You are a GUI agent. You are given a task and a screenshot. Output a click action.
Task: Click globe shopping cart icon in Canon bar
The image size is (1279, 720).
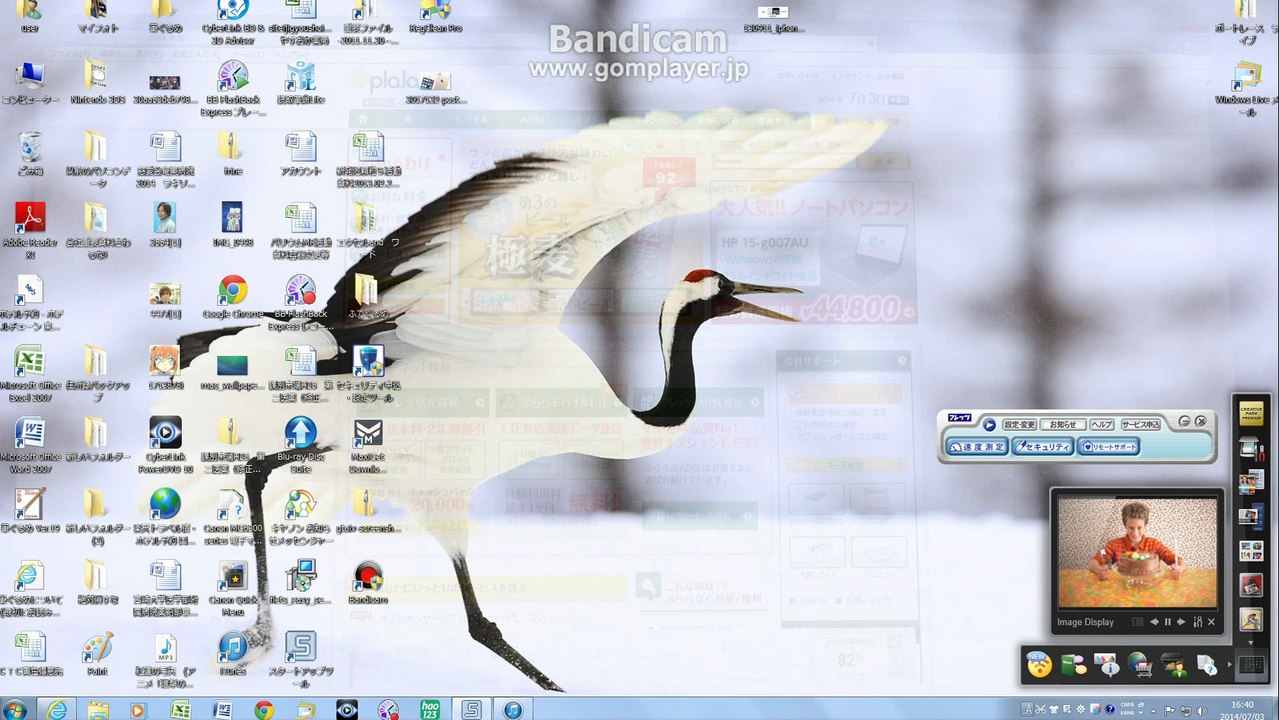coord(1139,664)
